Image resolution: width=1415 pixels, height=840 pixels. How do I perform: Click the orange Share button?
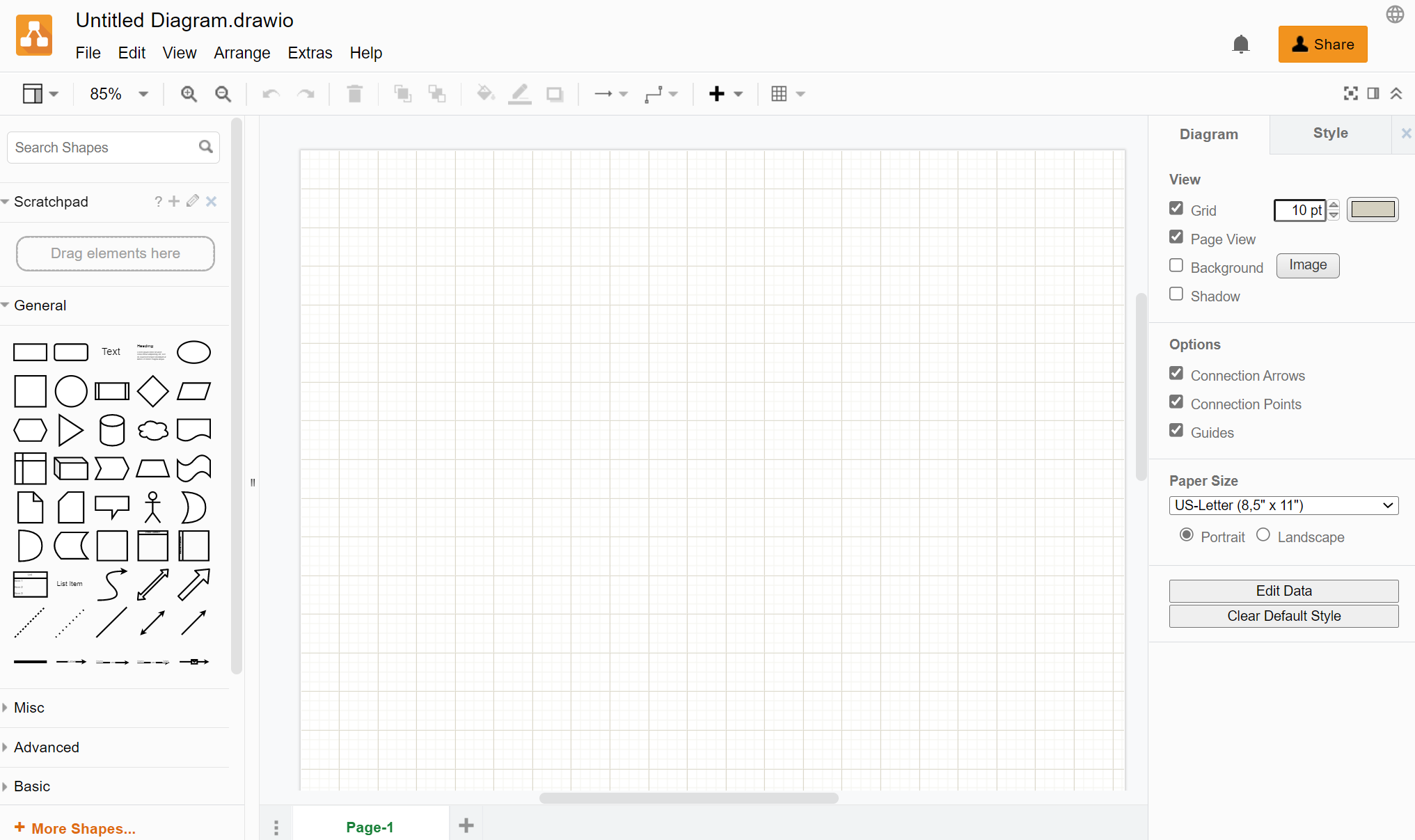[1322, 45]
